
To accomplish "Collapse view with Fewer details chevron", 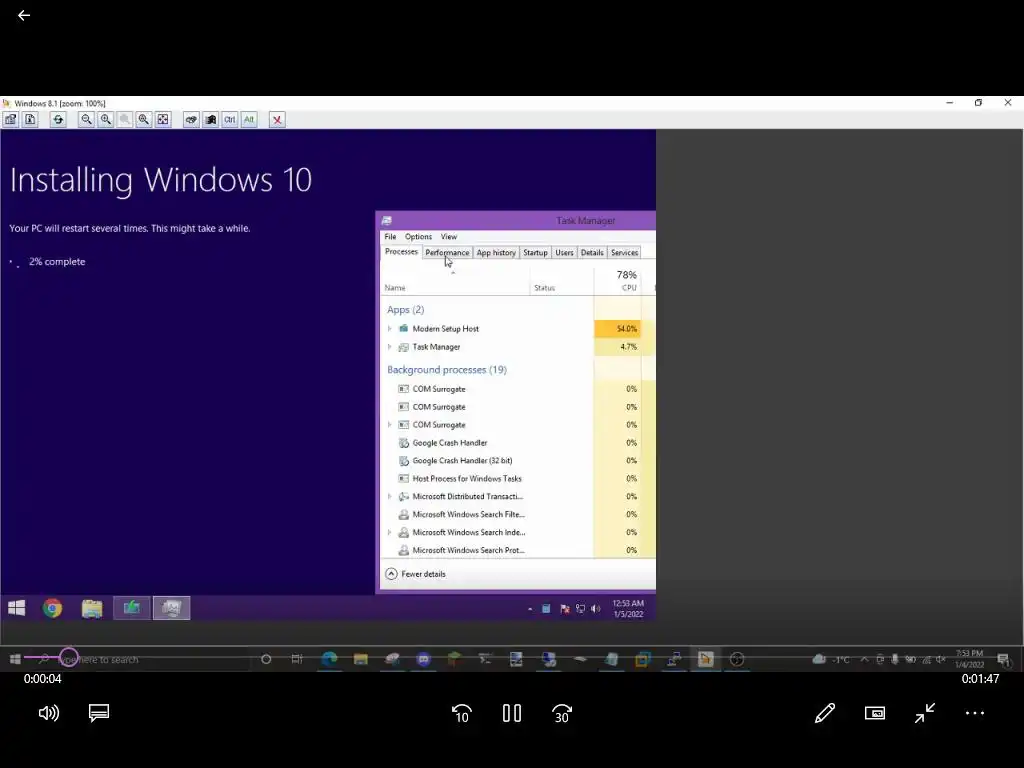I will coord(391,574).
